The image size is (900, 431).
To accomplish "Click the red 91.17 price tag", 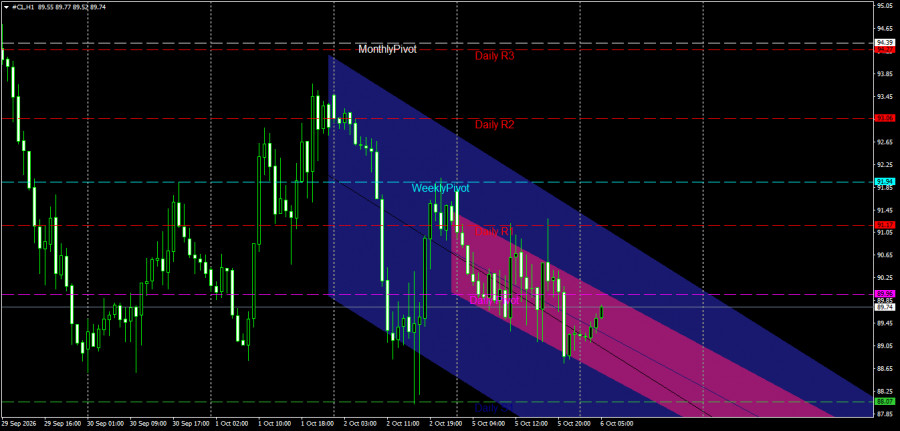I will click(x=885, y=225).
